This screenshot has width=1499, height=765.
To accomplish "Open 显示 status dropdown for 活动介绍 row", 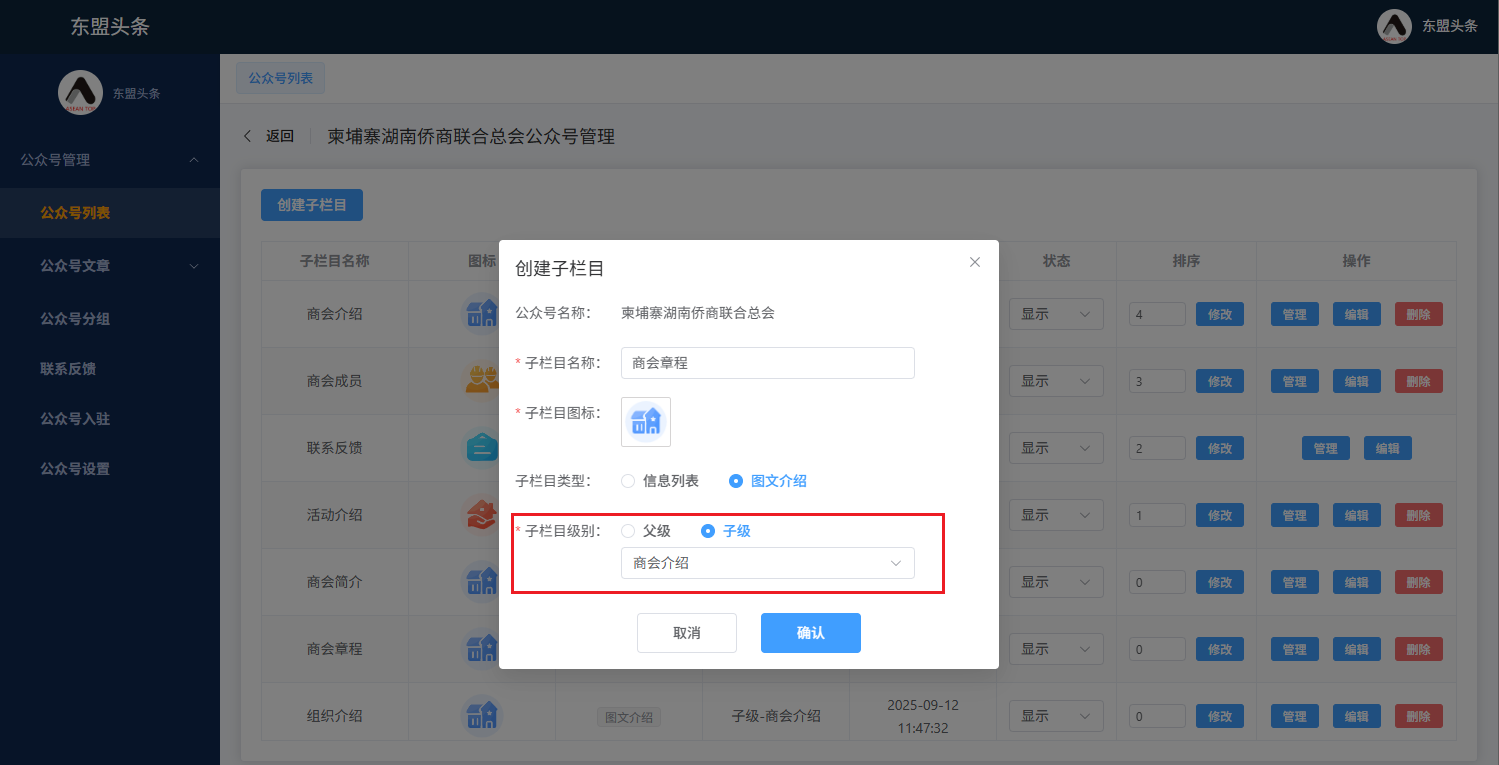I will click(x=1056, y=515).
